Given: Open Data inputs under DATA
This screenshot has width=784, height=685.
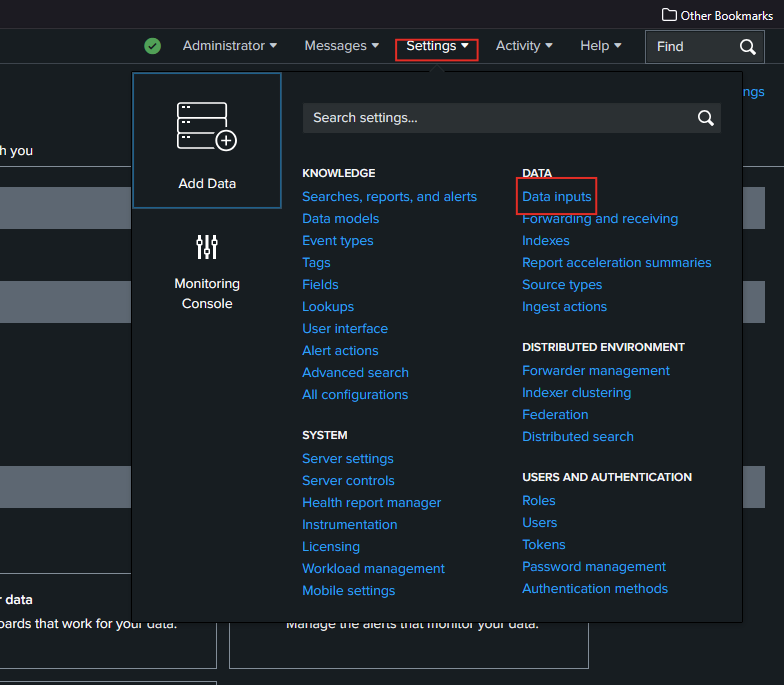Looking at the screenshot, I should coord(556,196).
